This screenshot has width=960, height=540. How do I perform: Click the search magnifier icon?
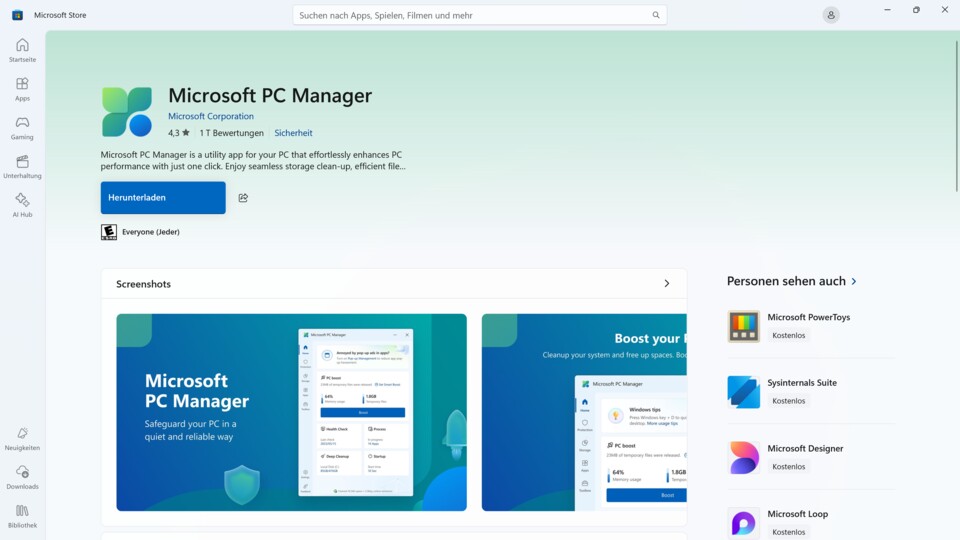point(656,15)
